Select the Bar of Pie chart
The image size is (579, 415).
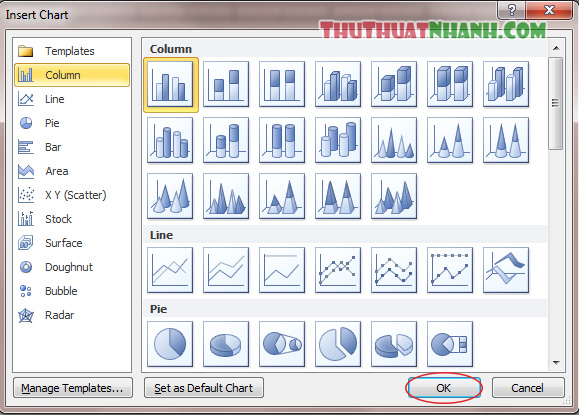450,344
